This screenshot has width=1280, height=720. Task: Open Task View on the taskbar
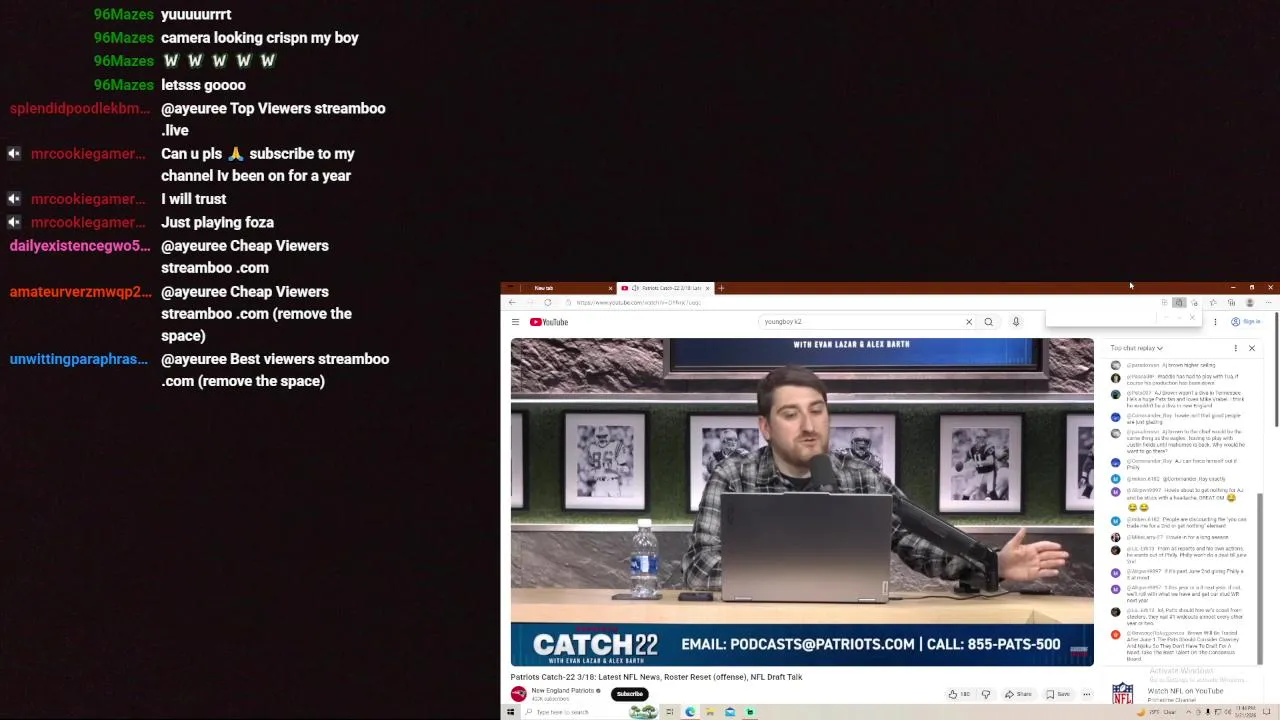pos(670,712)
